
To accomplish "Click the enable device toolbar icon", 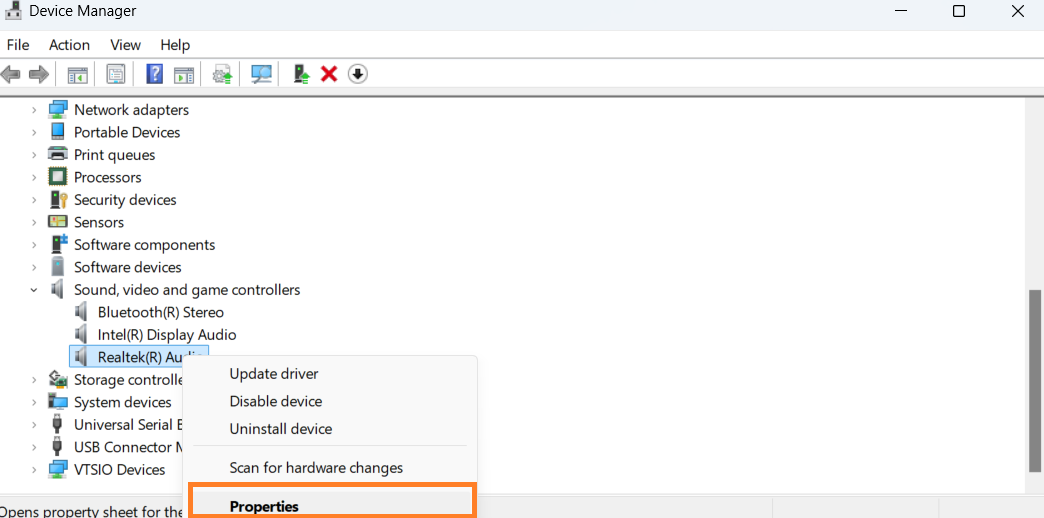I will tap(302, 74).
